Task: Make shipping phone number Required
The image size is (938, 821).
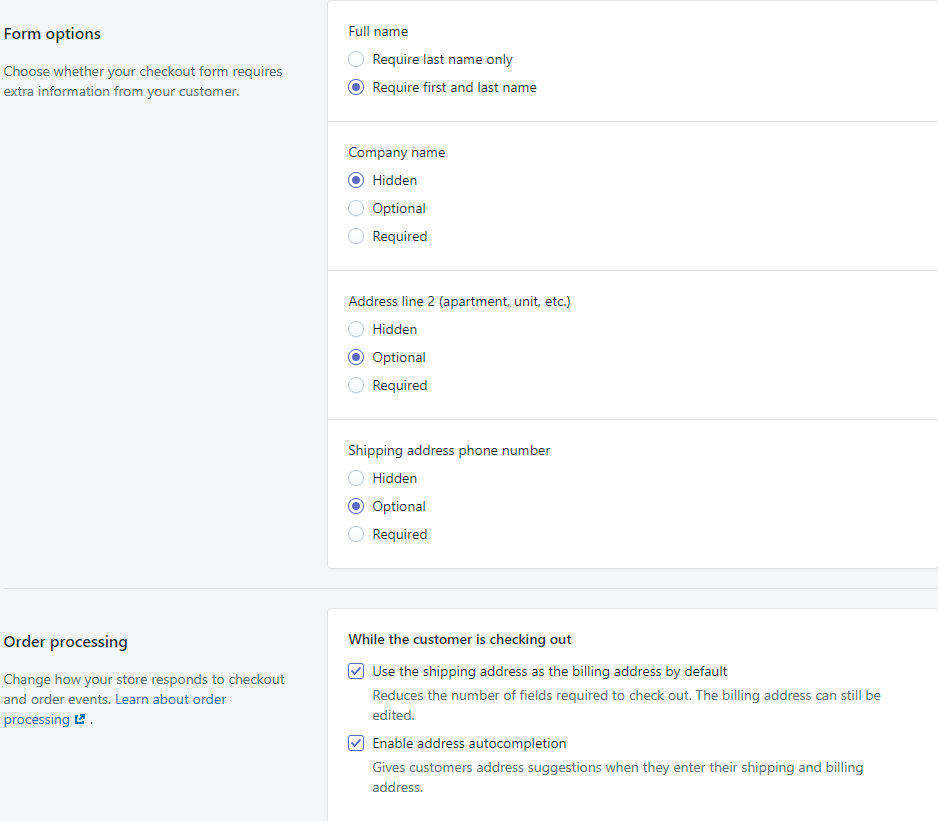Action: pyautogui.click(x=356, y=534)
